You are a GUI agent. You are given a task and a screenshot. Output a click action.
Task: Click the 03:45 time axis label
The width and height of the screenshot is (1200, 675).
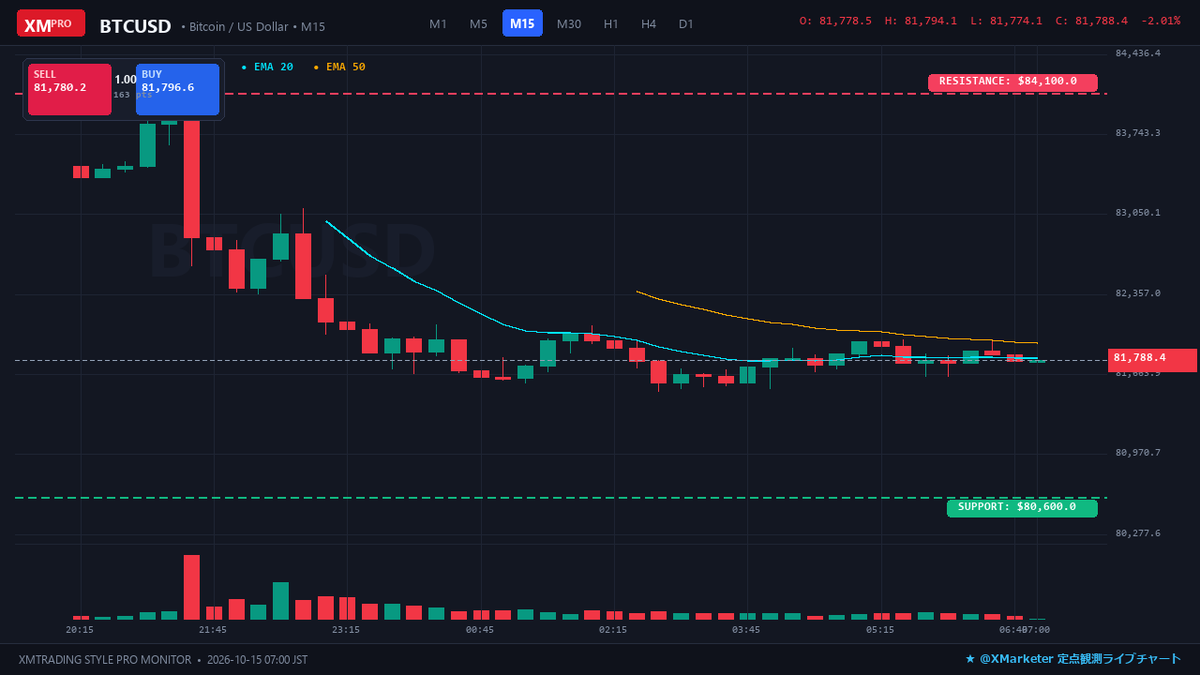pyautogui.click(x=746, y=630)
